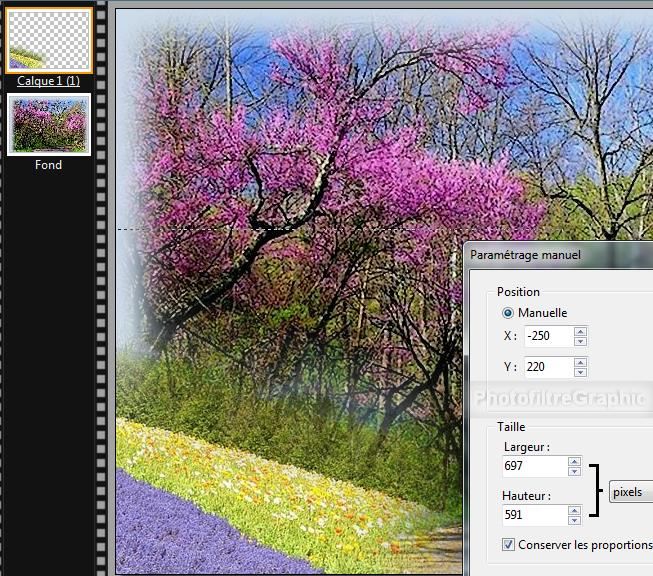Click the Calque 1 (1) layer label

coord(48,81)
